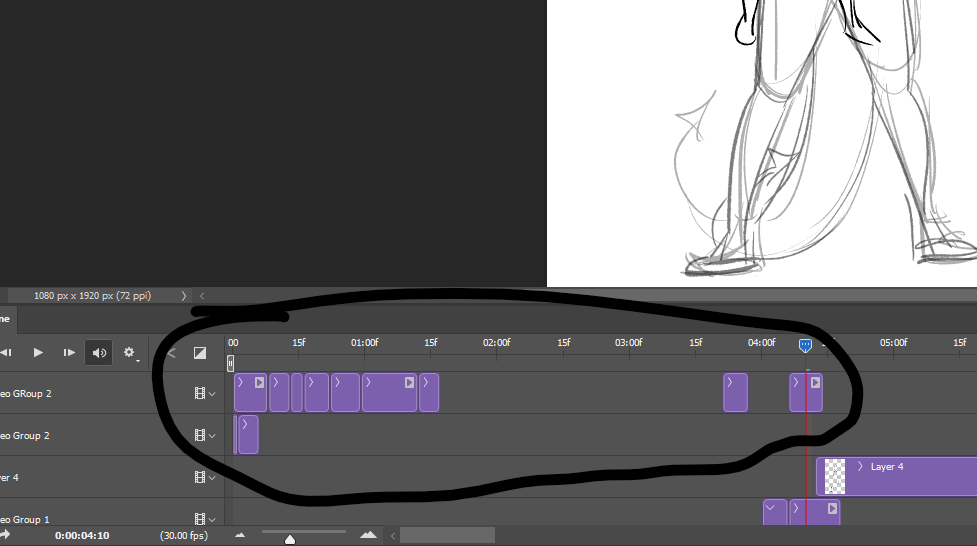The image size is (977, 546).
Task: Click the Layer 4 clip thumbnail
Action: pyautogui.click(x=835, y=477)
